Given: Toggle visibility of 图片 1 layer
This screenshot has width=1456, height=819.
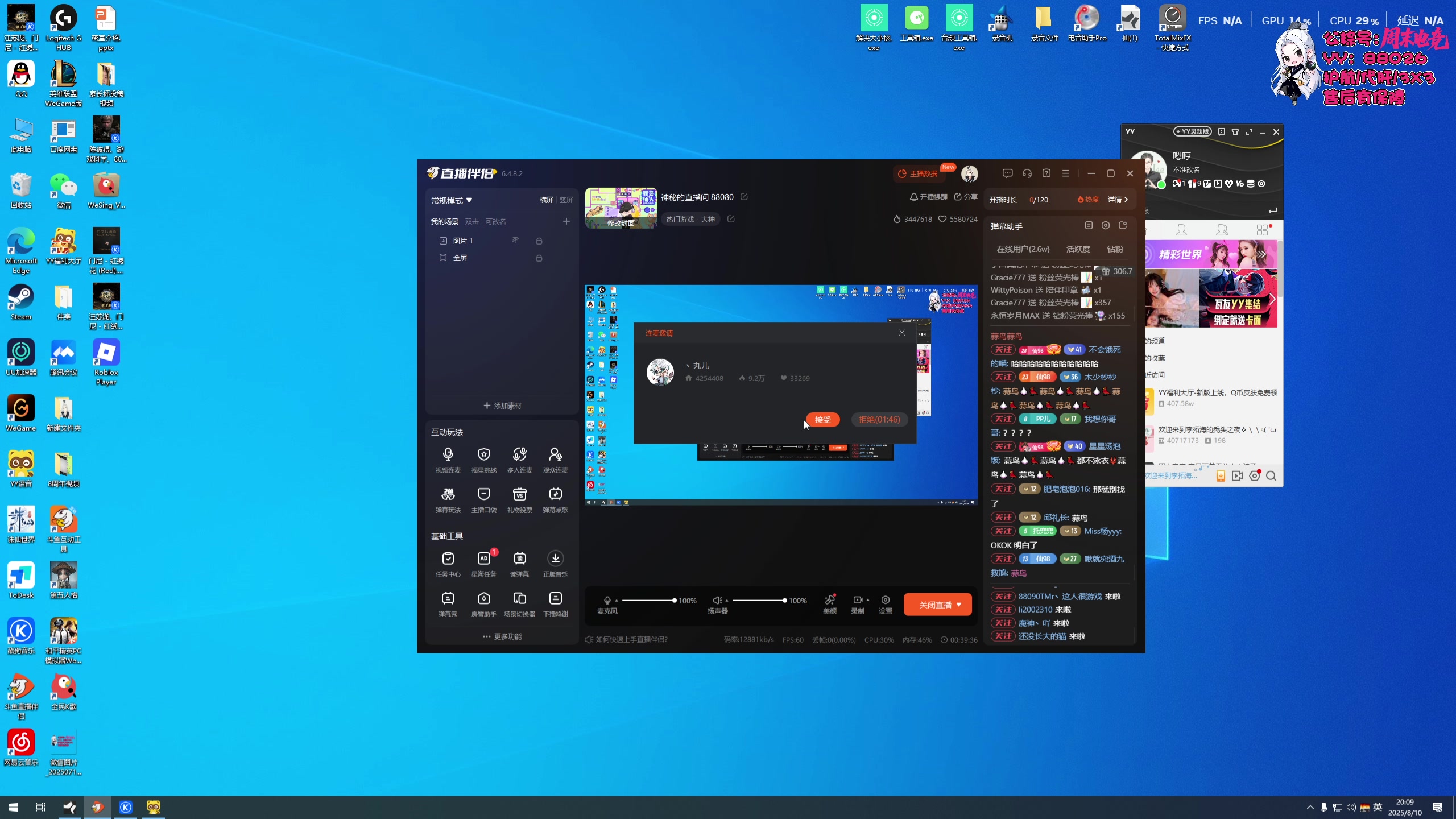Looking at the screenshot, I should [515, 241].
